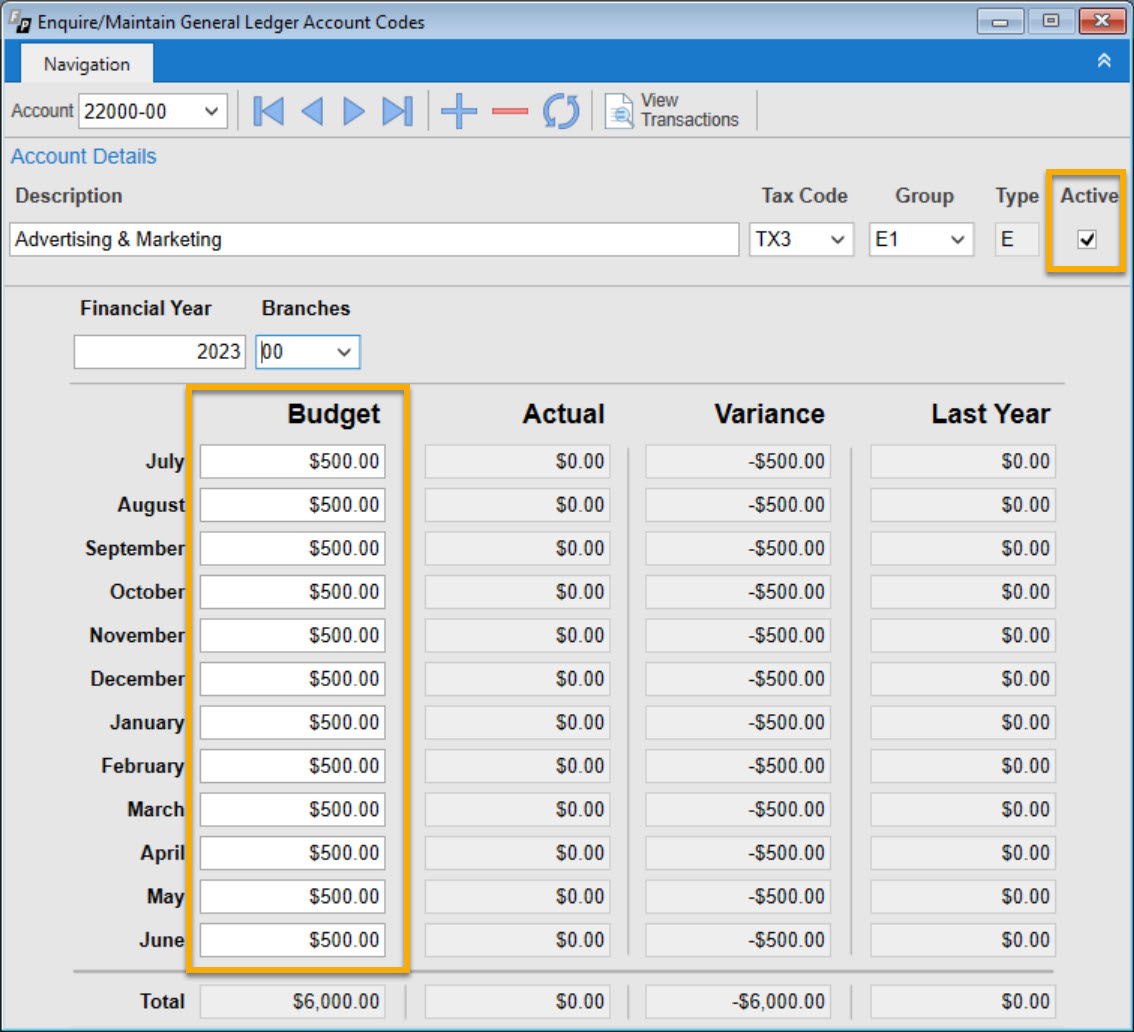Open the Account code dropdown
This screenshot has height=1032, width=1134.
tap(211, 112)
